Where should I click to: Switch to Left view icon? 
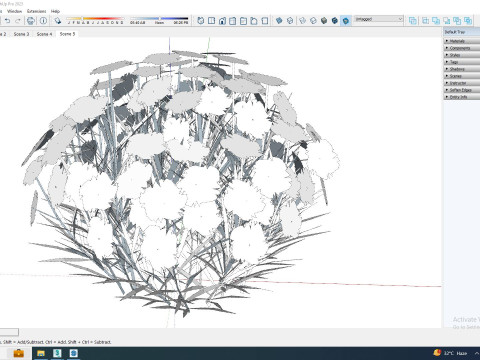254,21
